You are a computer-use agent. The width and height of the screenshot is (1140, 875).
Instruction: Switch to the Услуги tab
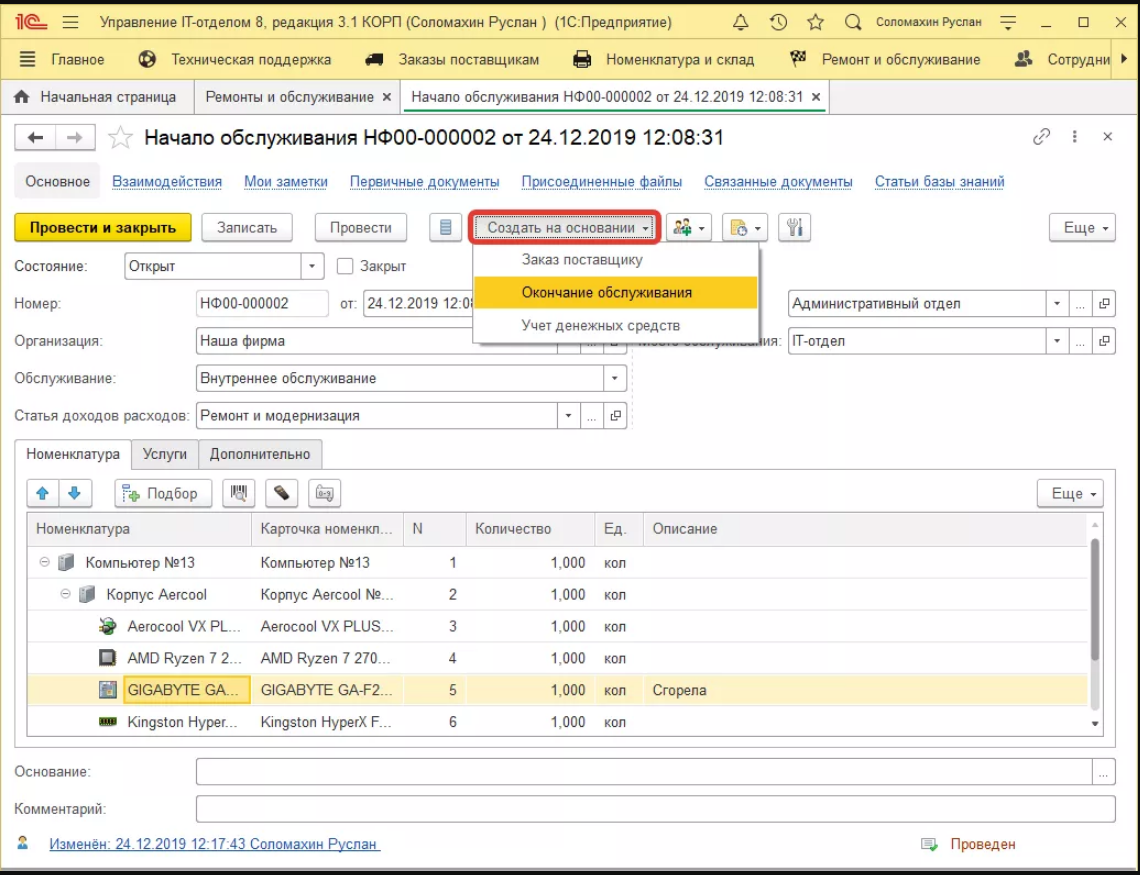click(x=165, y=454)
